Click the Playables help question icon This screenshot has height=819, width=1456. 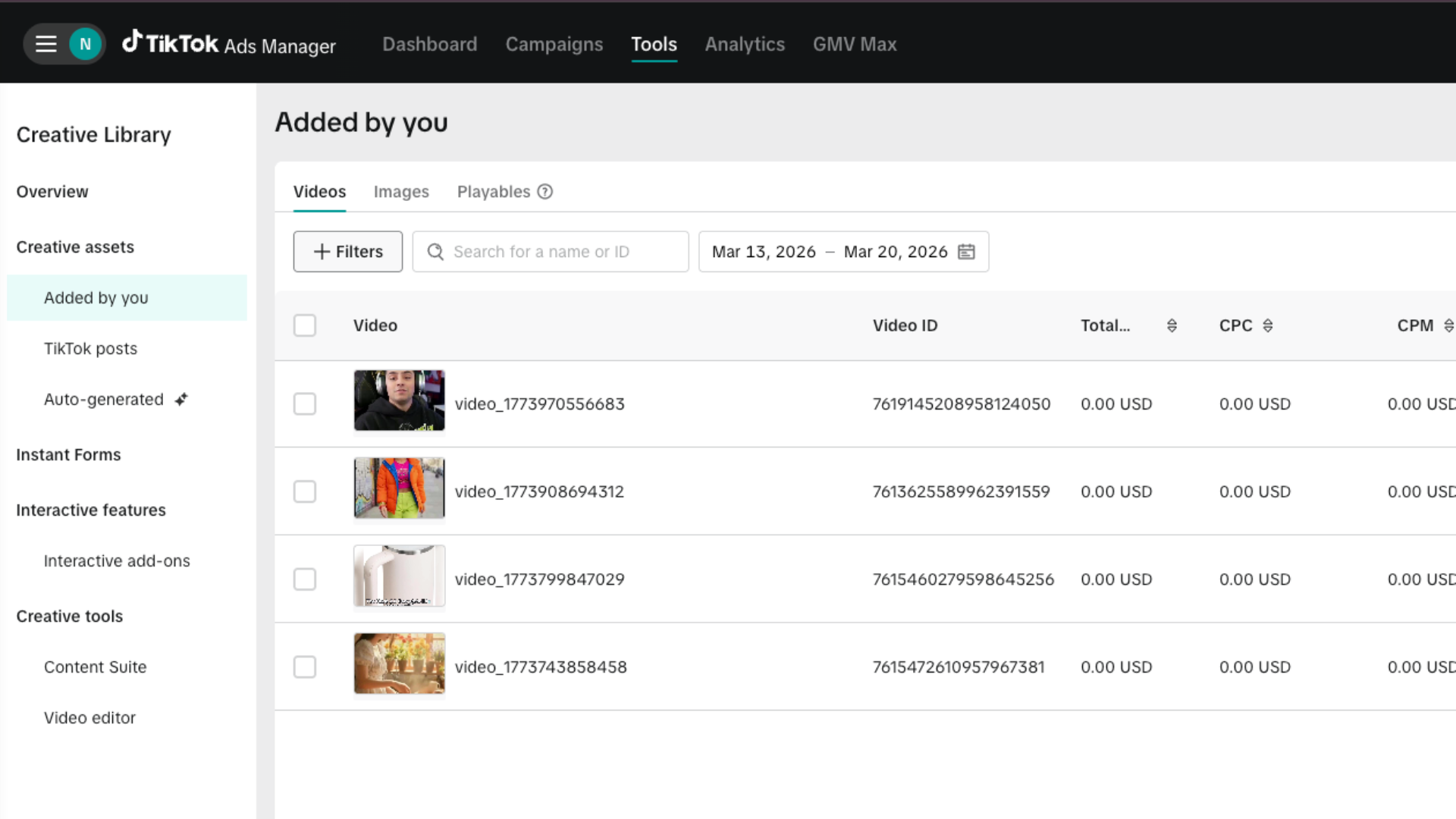point(544,192)
